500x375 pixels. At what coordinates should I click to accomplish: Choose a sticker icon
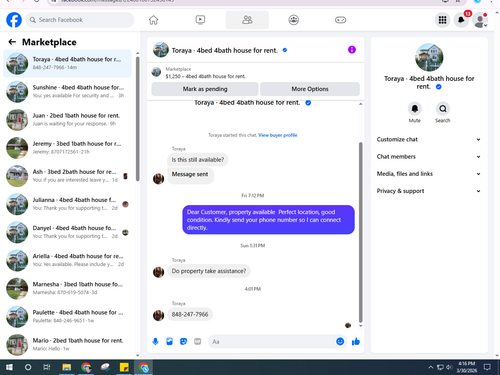tap(183, 341)
